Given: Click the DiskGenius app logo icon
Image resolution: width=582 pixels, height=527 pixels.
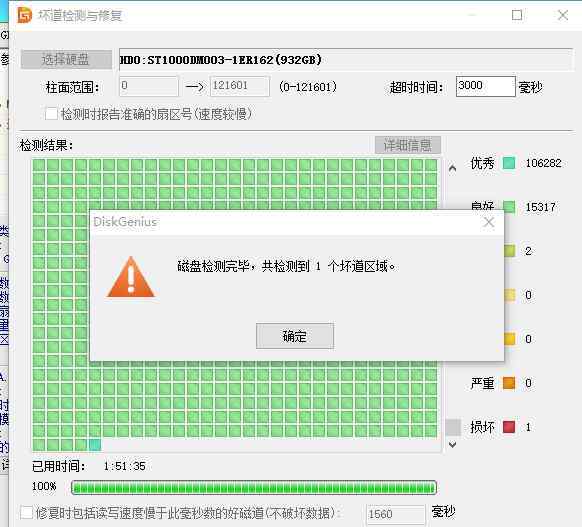Looking at the screenshot, I should click(x=25, y=15).
